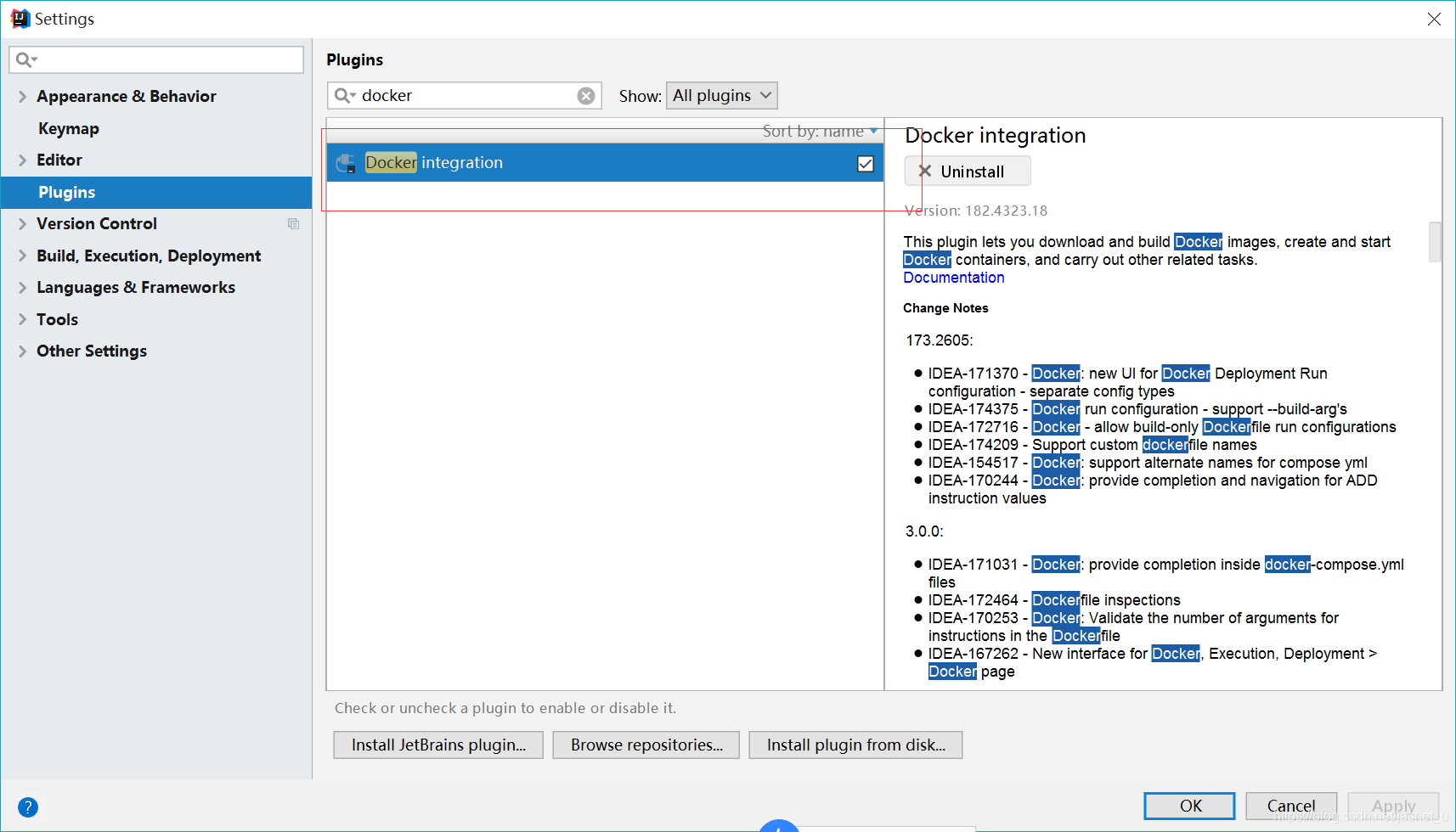This screenshot has height=832, width=1456.
Task: Select Version Control label in tree
Action: (x=97, y=224)
